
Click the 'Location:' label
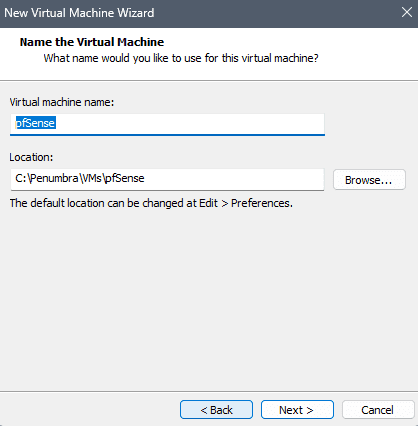click(31, 157)
